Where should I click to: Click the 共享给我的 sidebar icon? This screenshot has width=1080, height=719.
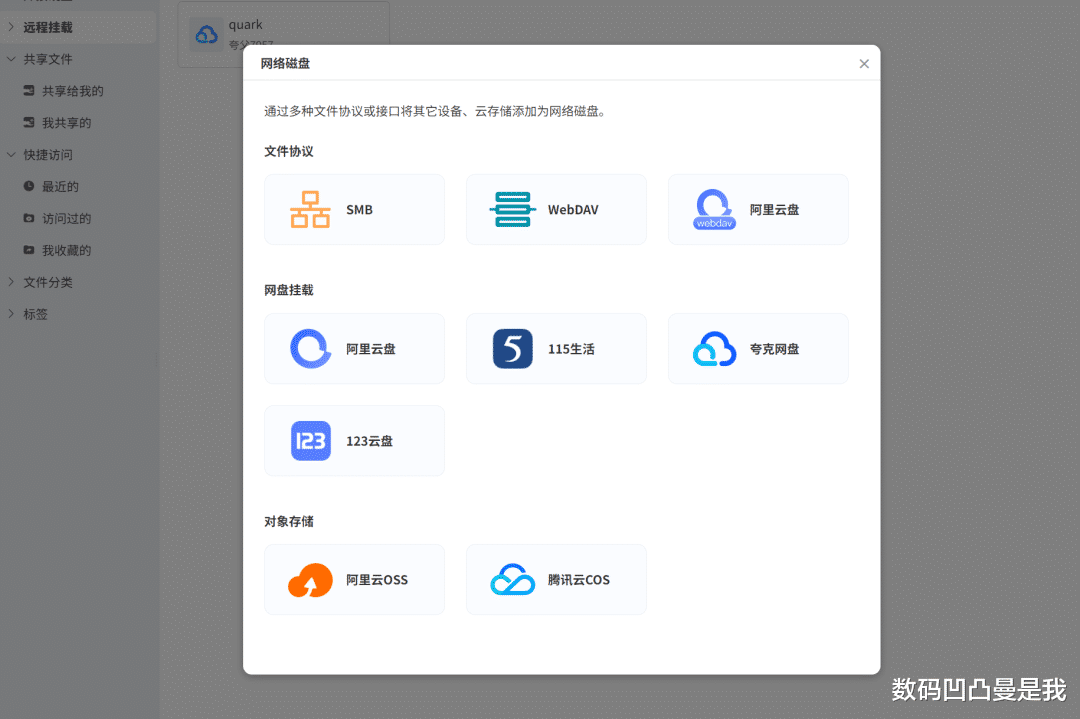pos(29,90)
